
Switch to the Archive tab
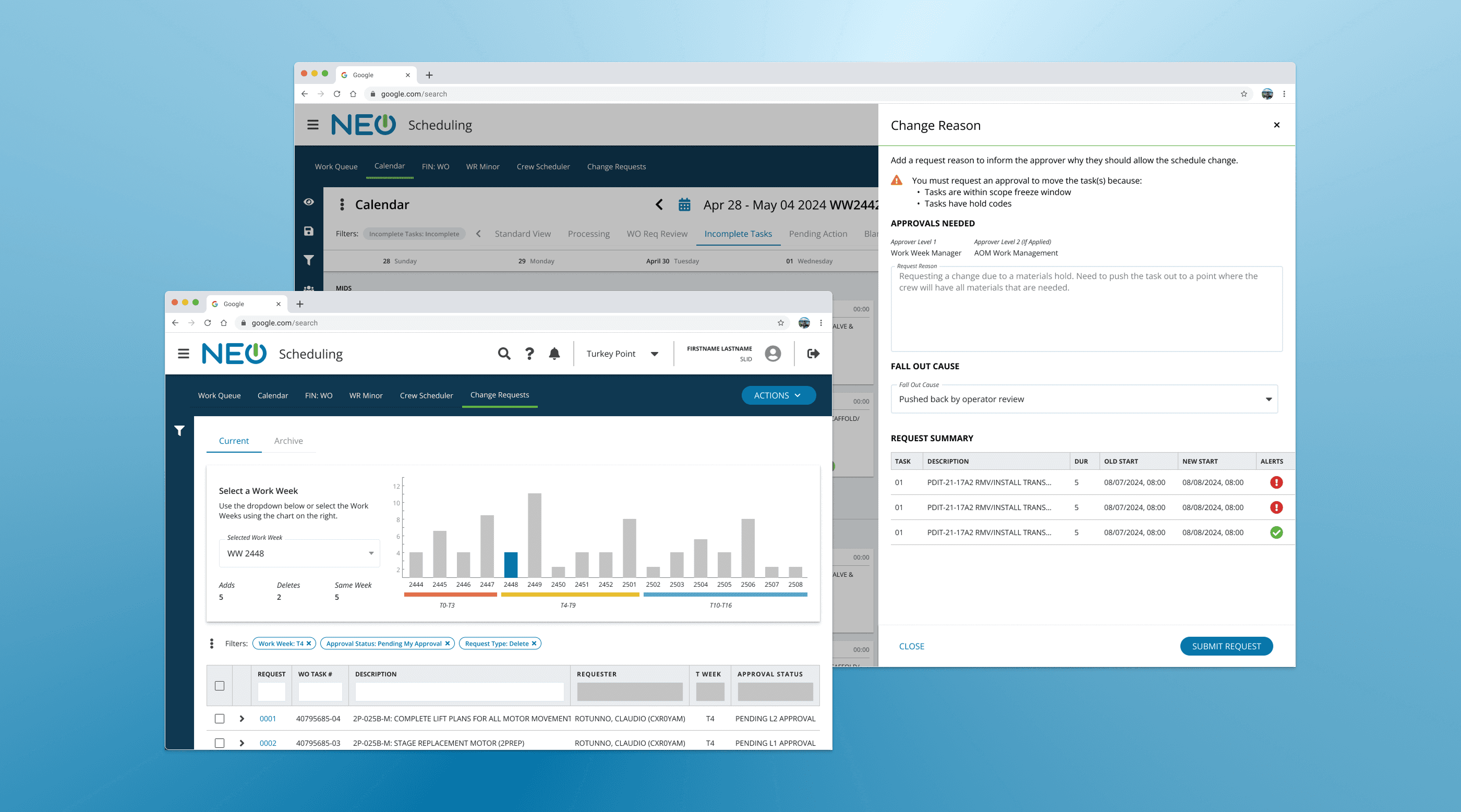click(x=288, y=441)
